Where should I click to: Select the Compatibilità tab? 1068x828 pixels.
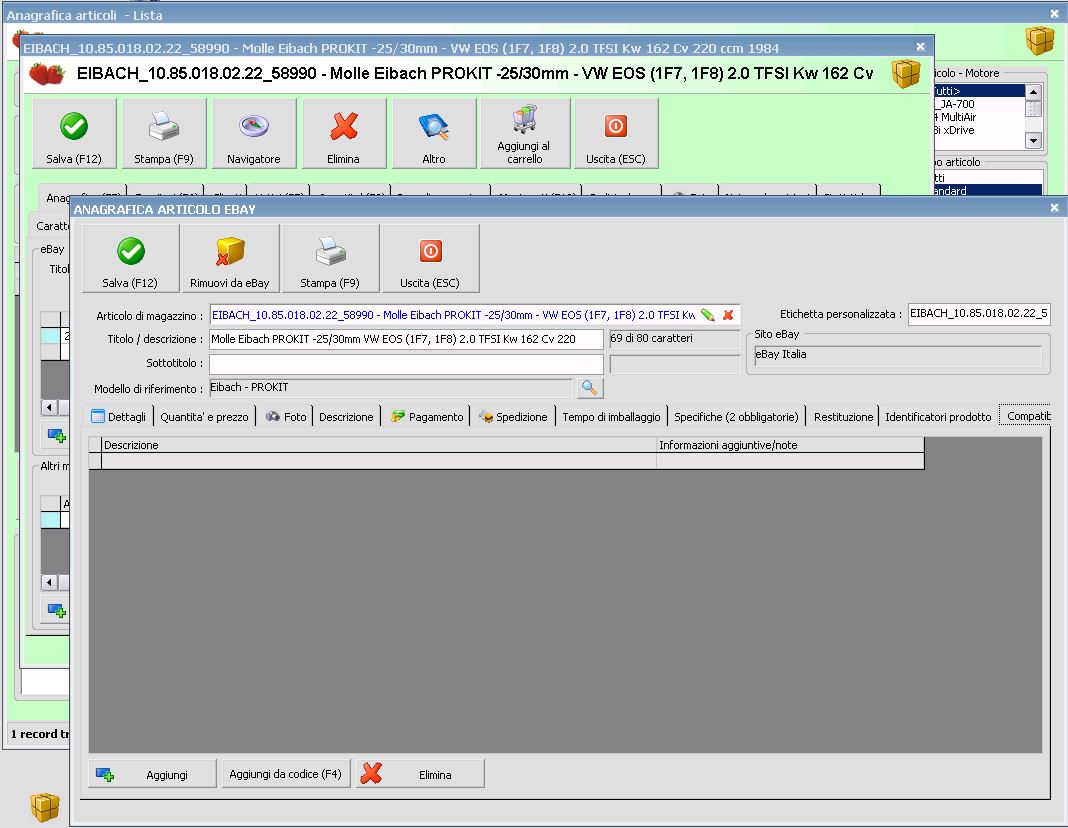pyautogui.click(x=1026, y=416)
